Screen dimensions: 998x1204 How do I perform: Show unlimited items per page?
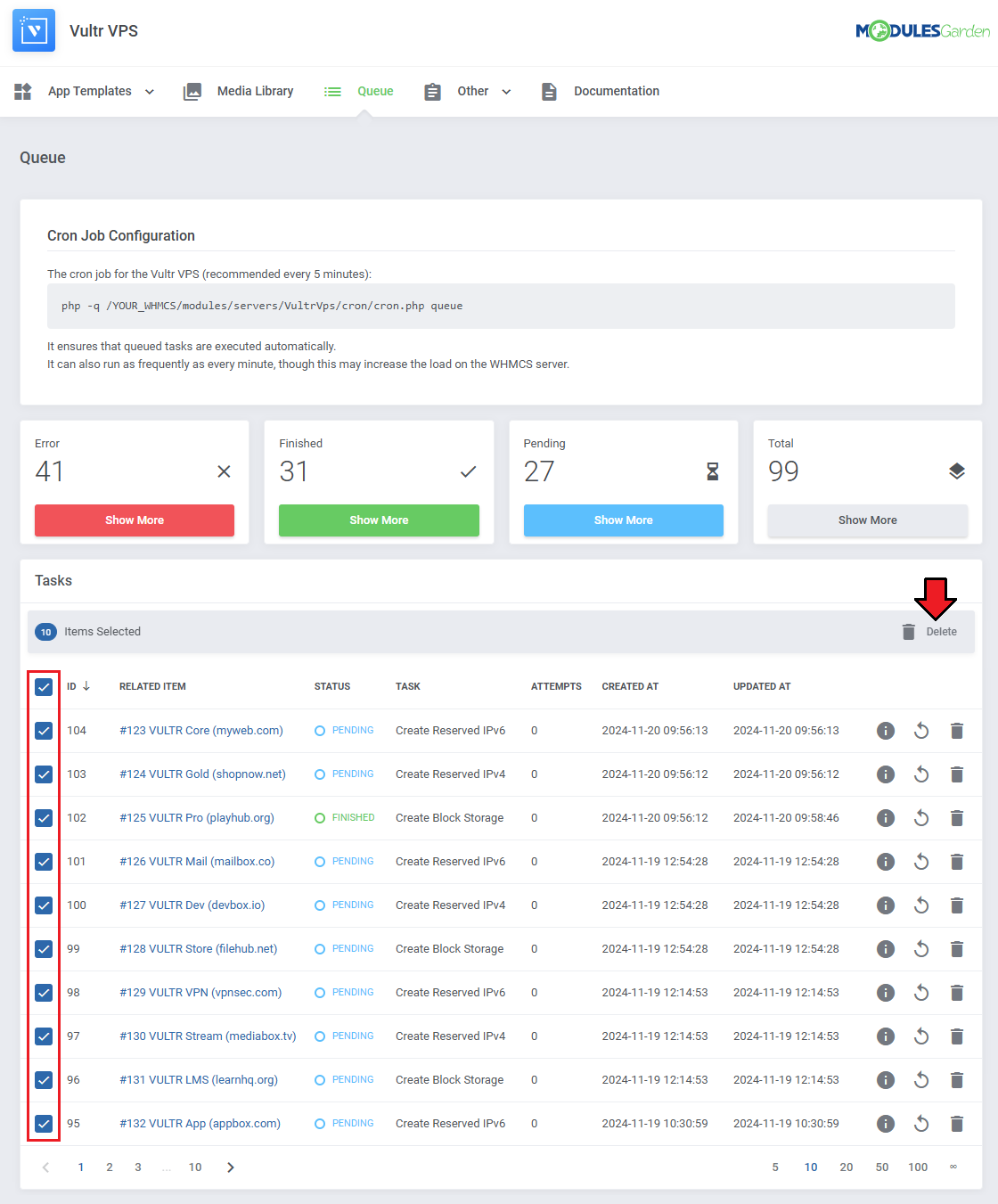tap(953, 1167)
